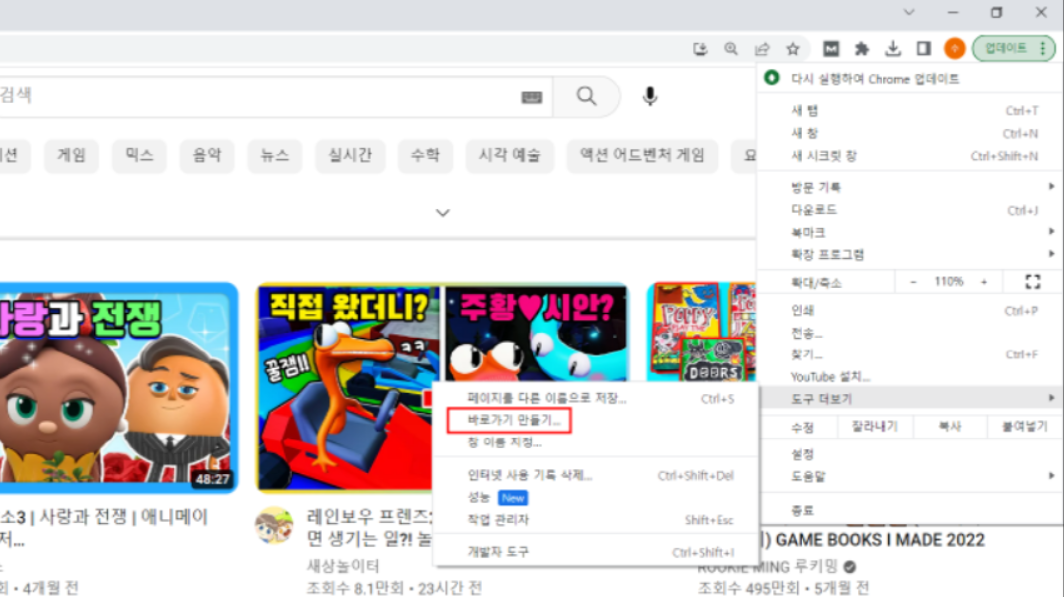Increase zoom with the plus button
Image resolution: width=1064 pixels, height=597 pixels.
(x=984, y=282)
